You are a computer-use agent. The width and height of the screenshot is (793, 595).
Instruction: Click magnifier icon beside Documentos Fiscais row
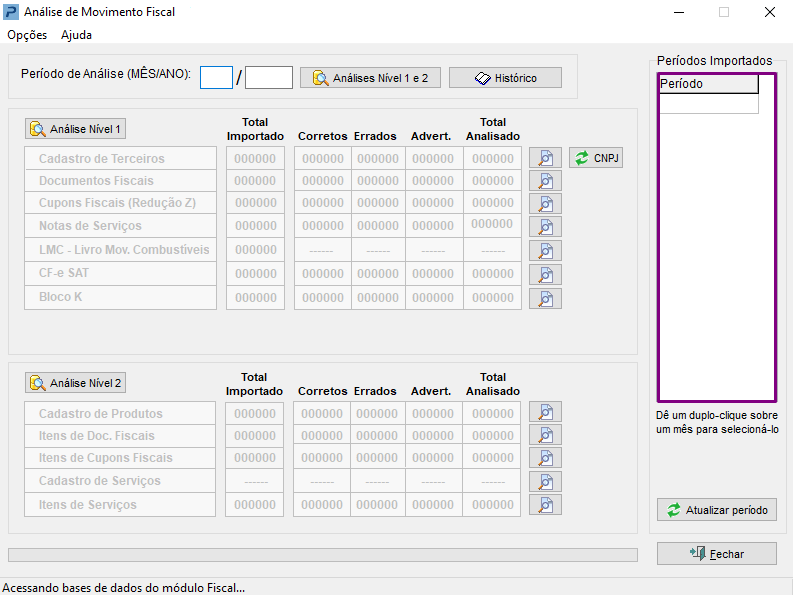545,181
